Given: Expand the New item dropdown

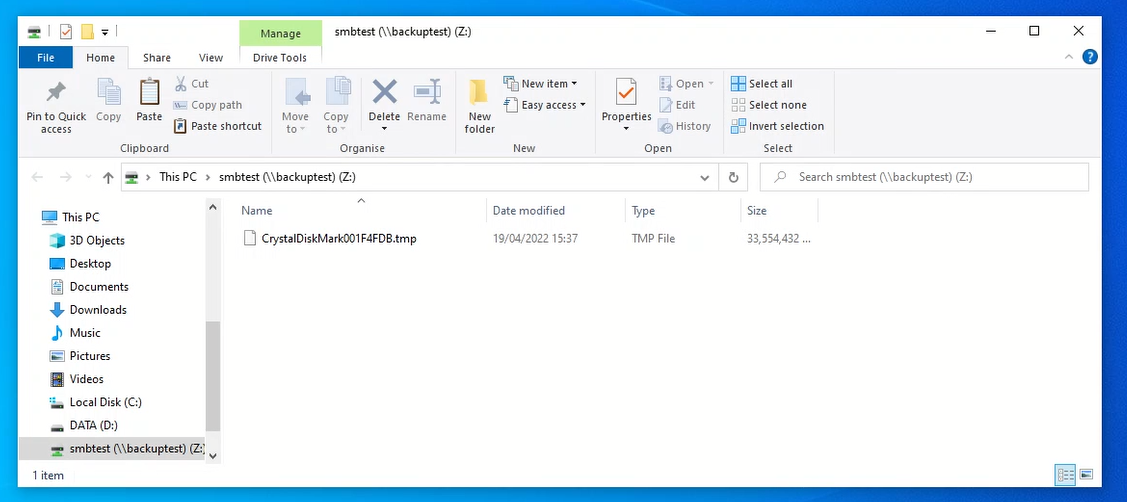Looking at the screenshot, I should click(x=574, y=83).
